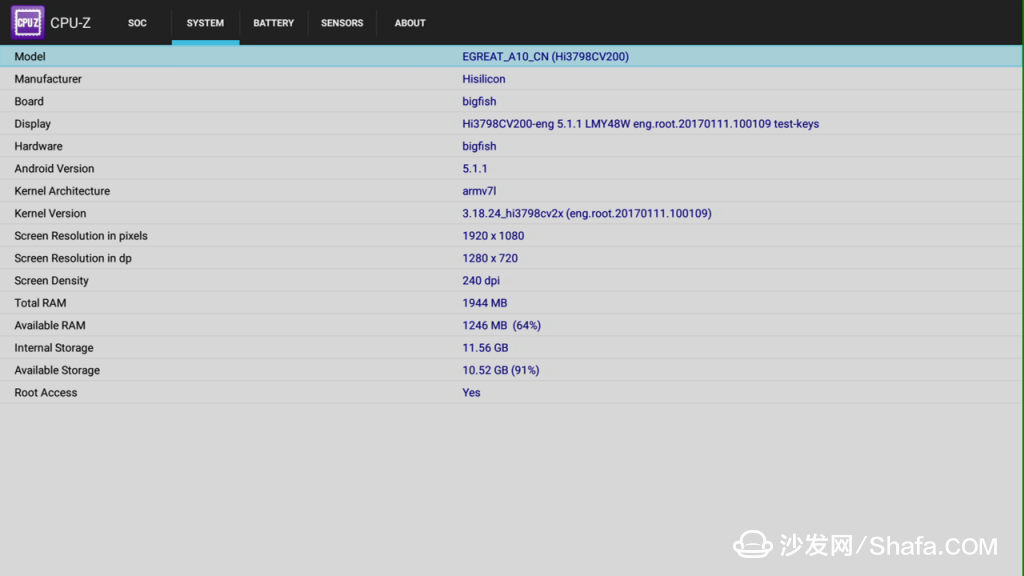
Task: Select the Manufacturer row label
Action: (48, 79)
